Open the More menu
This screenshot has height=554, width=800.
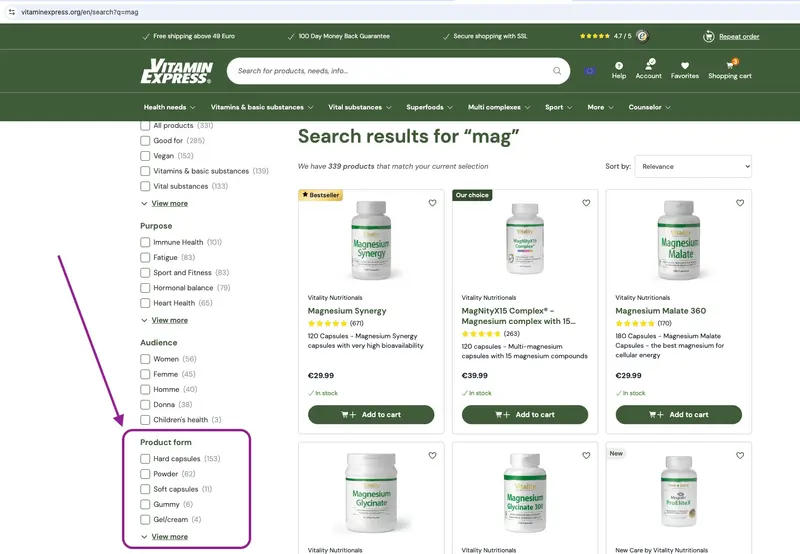click(601, 107)
